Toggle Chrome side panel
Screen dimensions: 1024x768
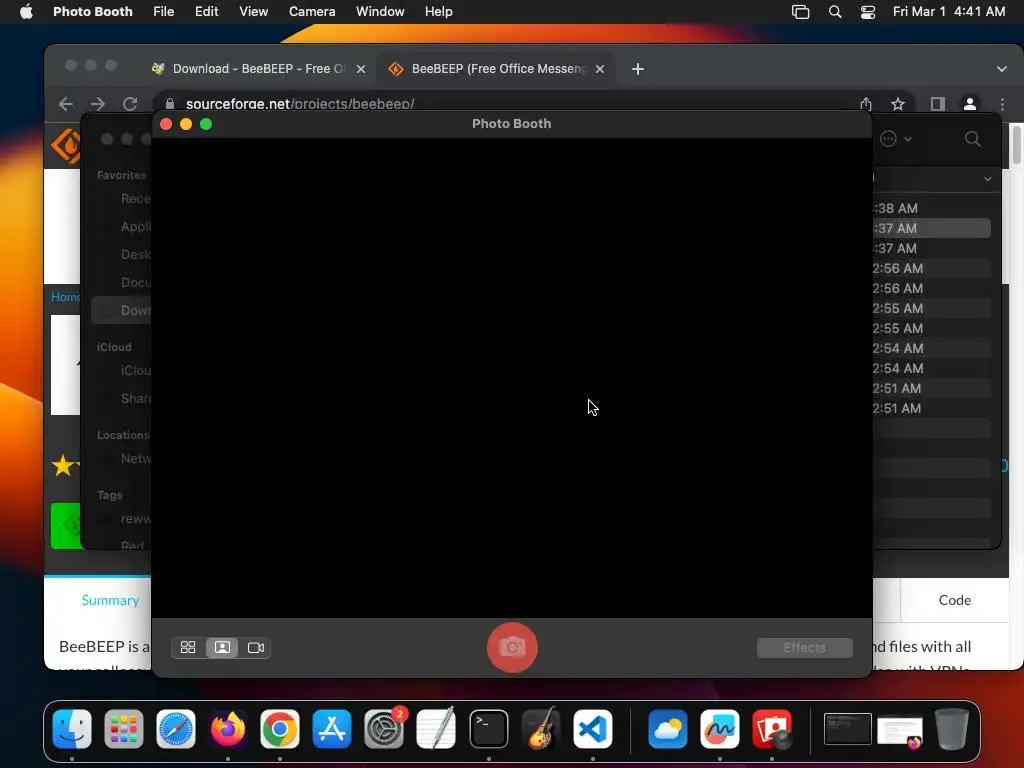(938, 104)
